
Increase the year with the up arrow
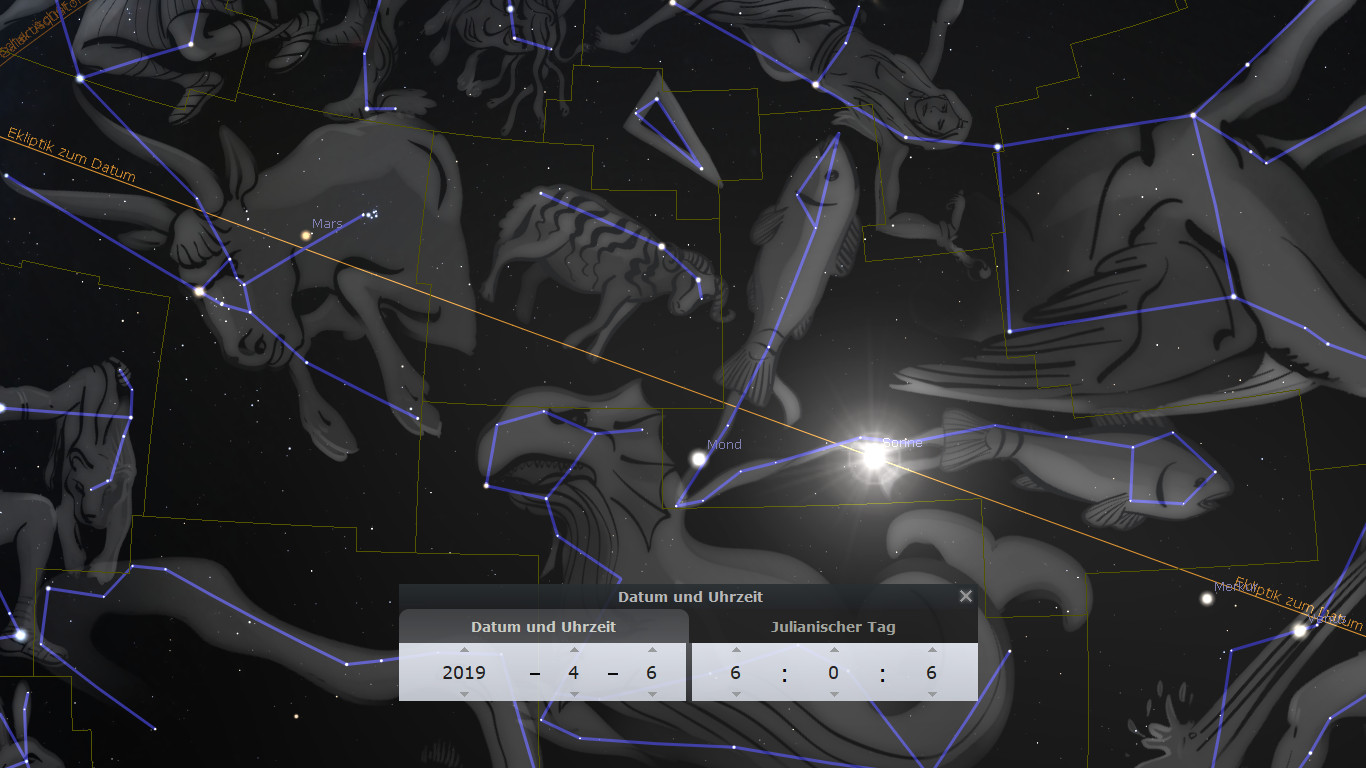click(464, 650)
